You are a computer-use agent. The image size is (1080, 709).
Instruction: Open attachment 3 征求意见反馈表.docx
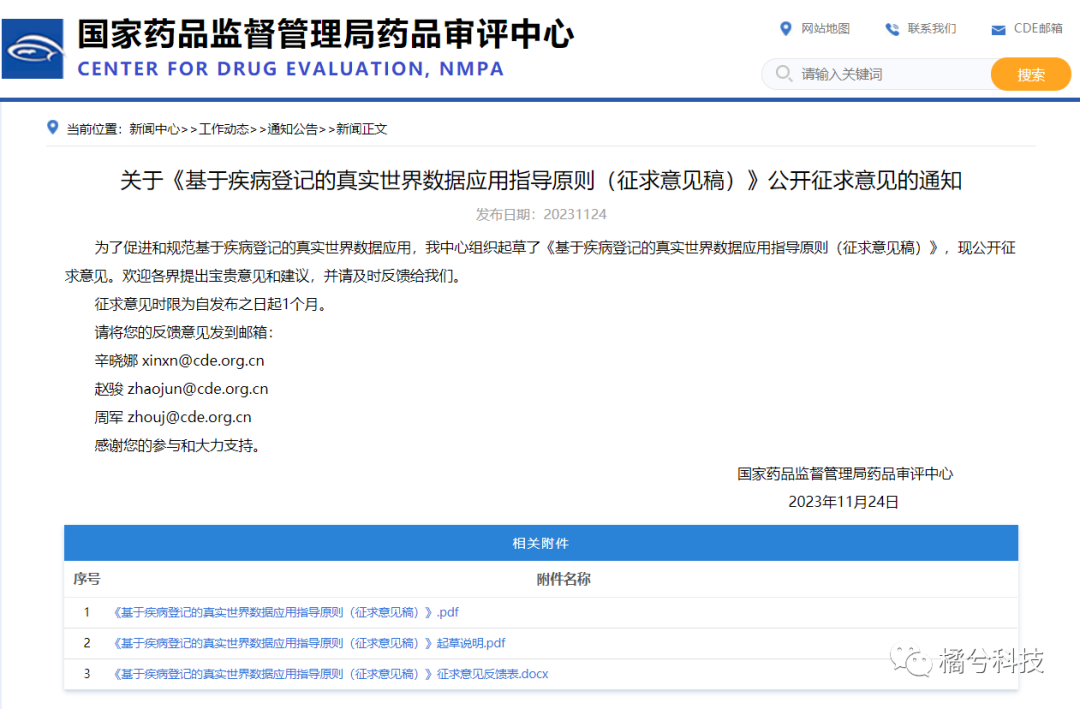[330, 674]
